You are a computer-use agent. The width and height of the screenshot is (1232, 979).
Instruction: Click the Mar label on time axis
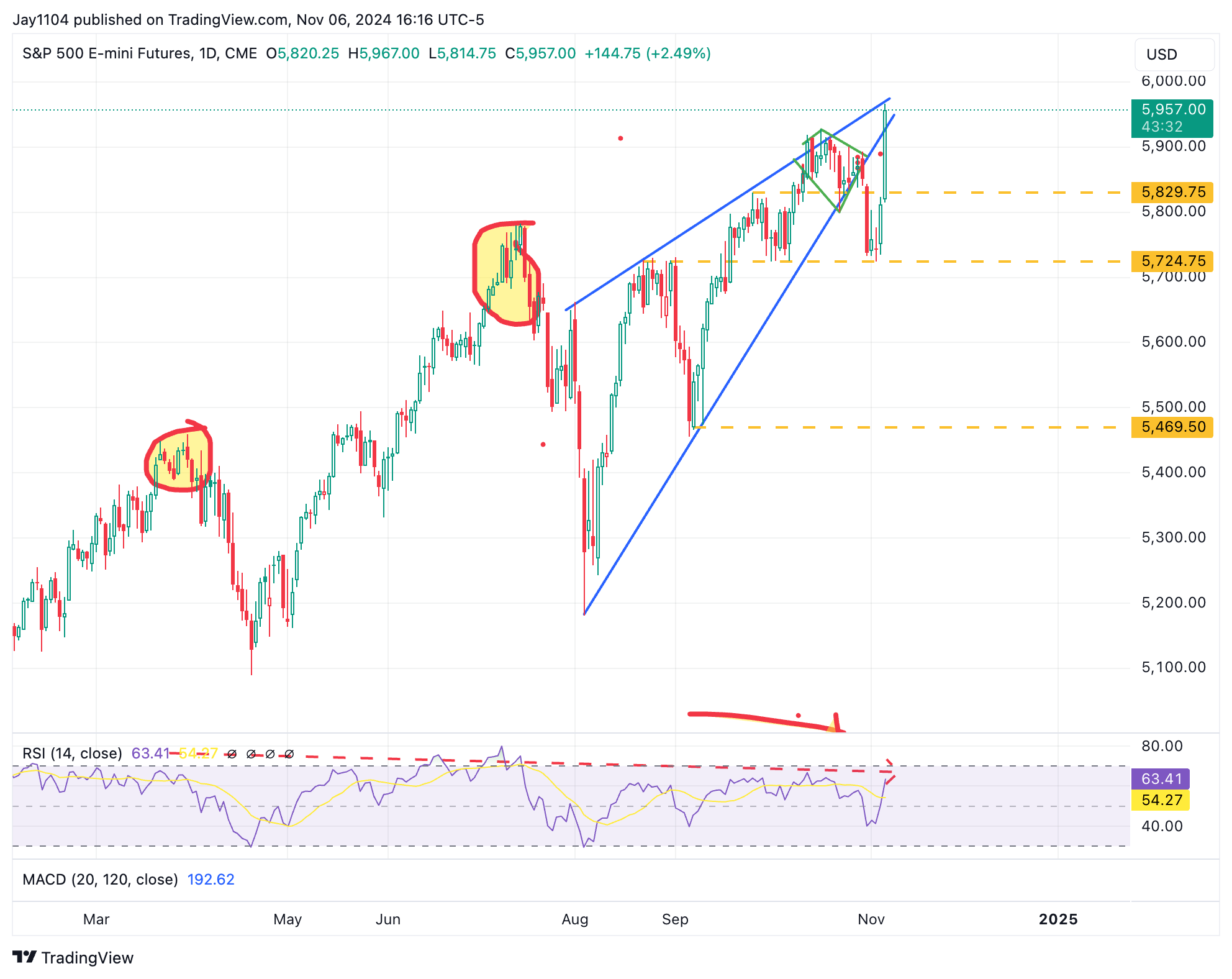(x=96, y=919)
